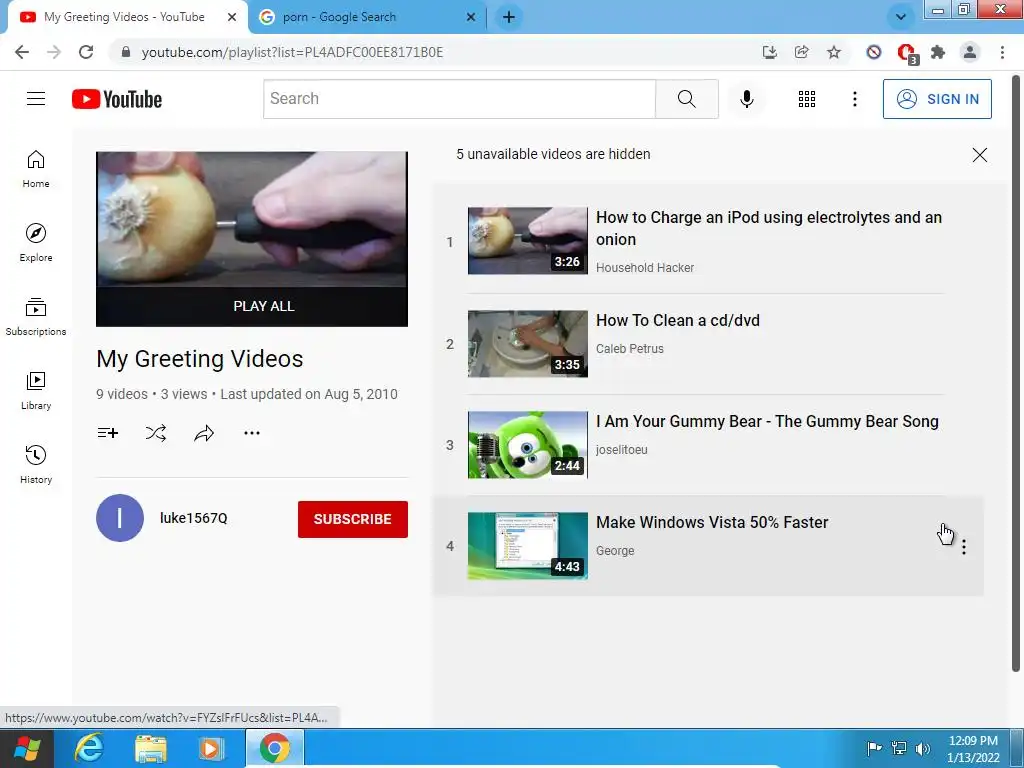Screen dimensions: 1024x768
Task: Click the address bar URL
Action: click(x=293, y=52)
